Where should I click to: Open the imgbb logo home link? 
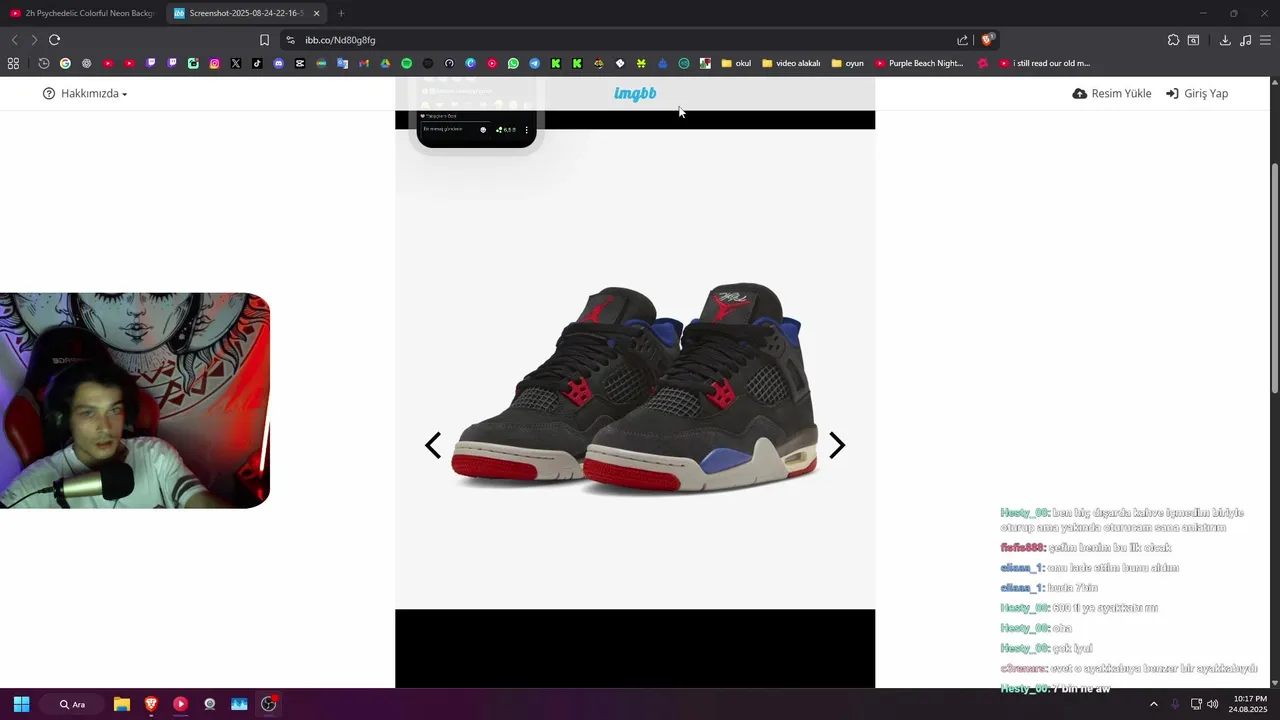[x=635, y=93]
